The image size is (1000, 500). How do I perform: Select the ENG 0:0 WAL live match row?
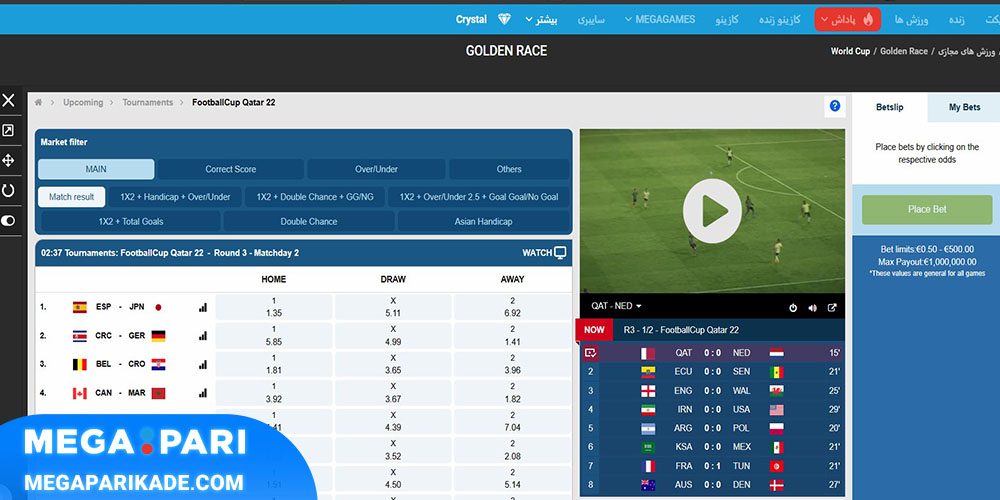pos(713,390)
